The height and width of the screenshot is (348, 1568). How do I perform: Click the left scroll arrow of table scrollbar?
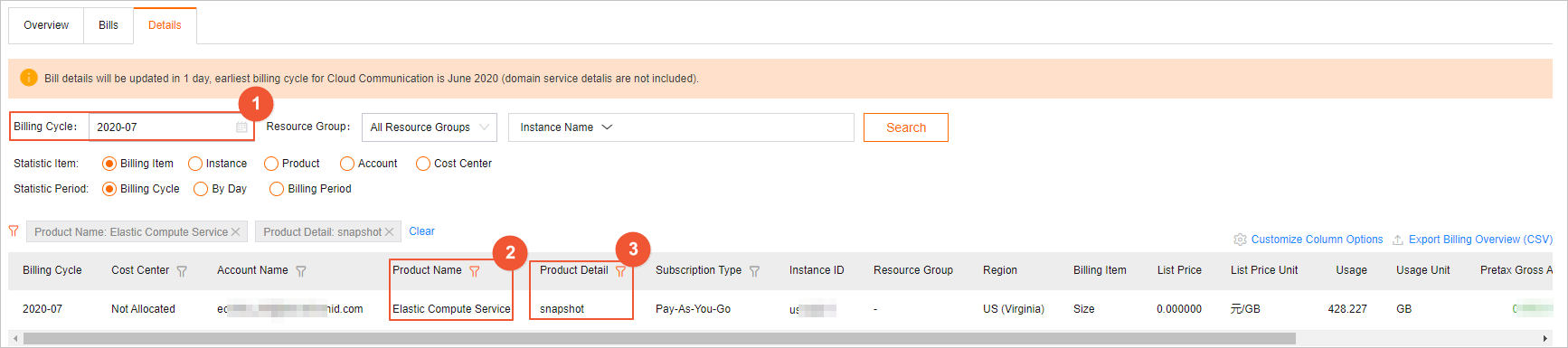tap(15, 339)
